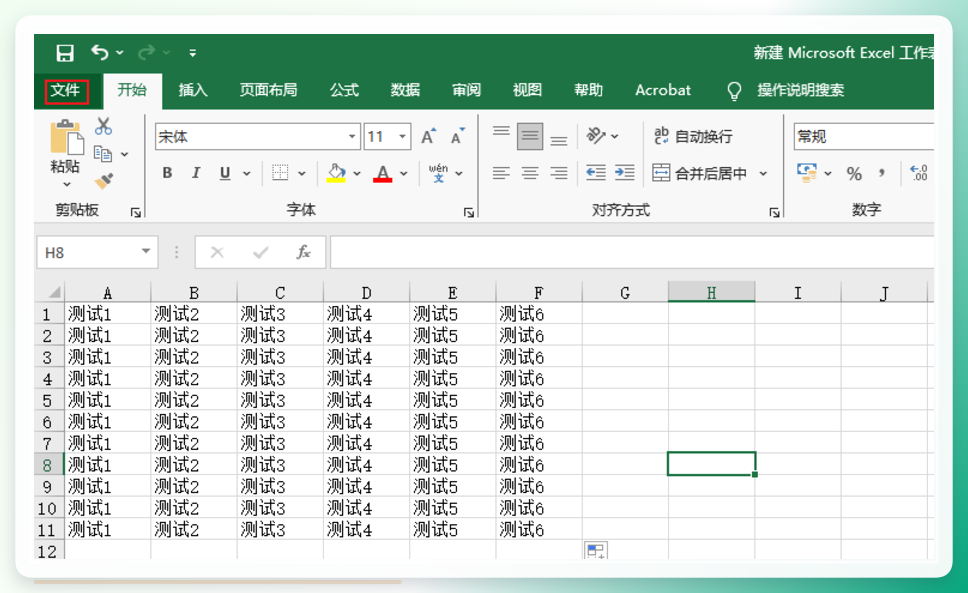This screenshot has height=593, width=968.
Task: Open the 审阅 tab
Action: click(466, 90)
